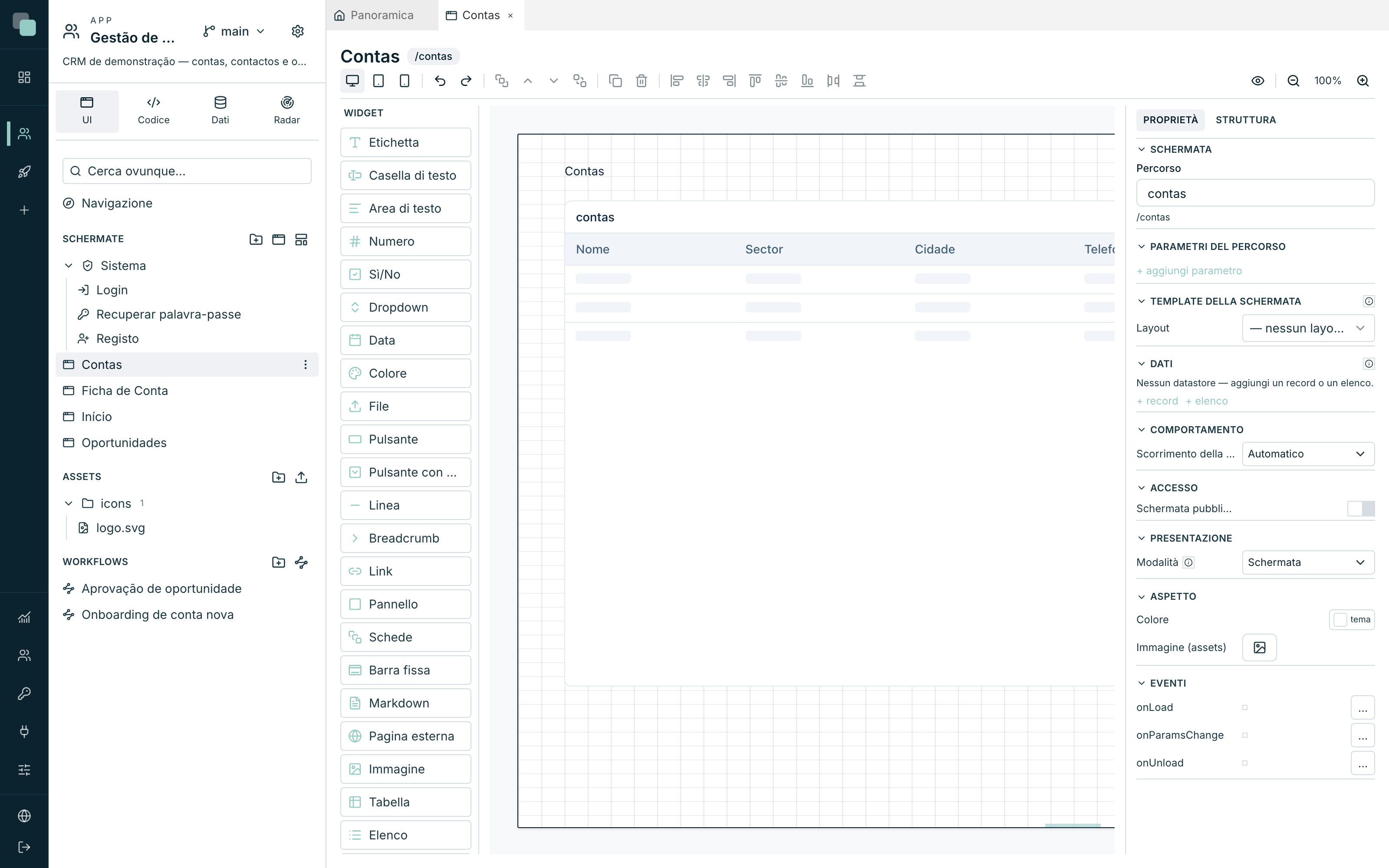
Task: Click the globe icon in sidebar
Action: coord(24,816)
